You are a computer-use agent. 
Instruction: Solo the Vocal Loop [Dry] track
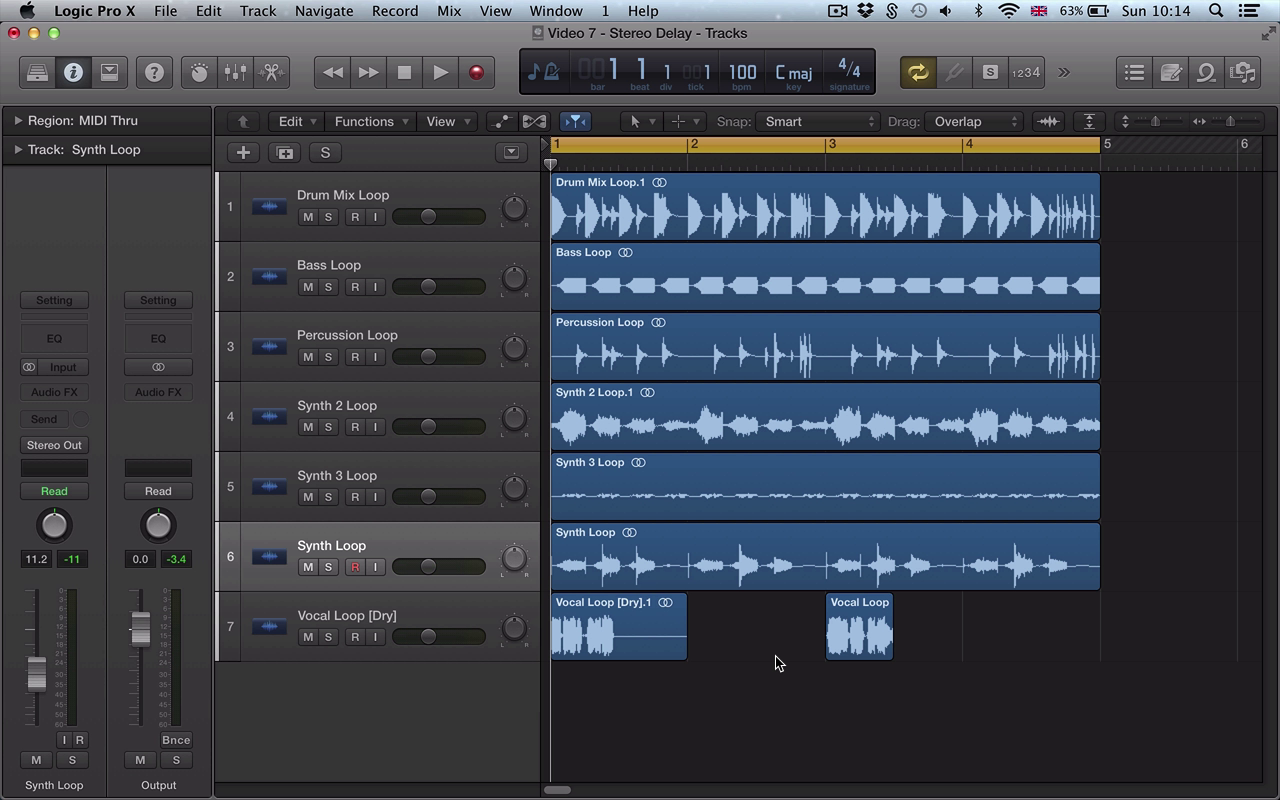pyautogui.click(x=328, y=637)
